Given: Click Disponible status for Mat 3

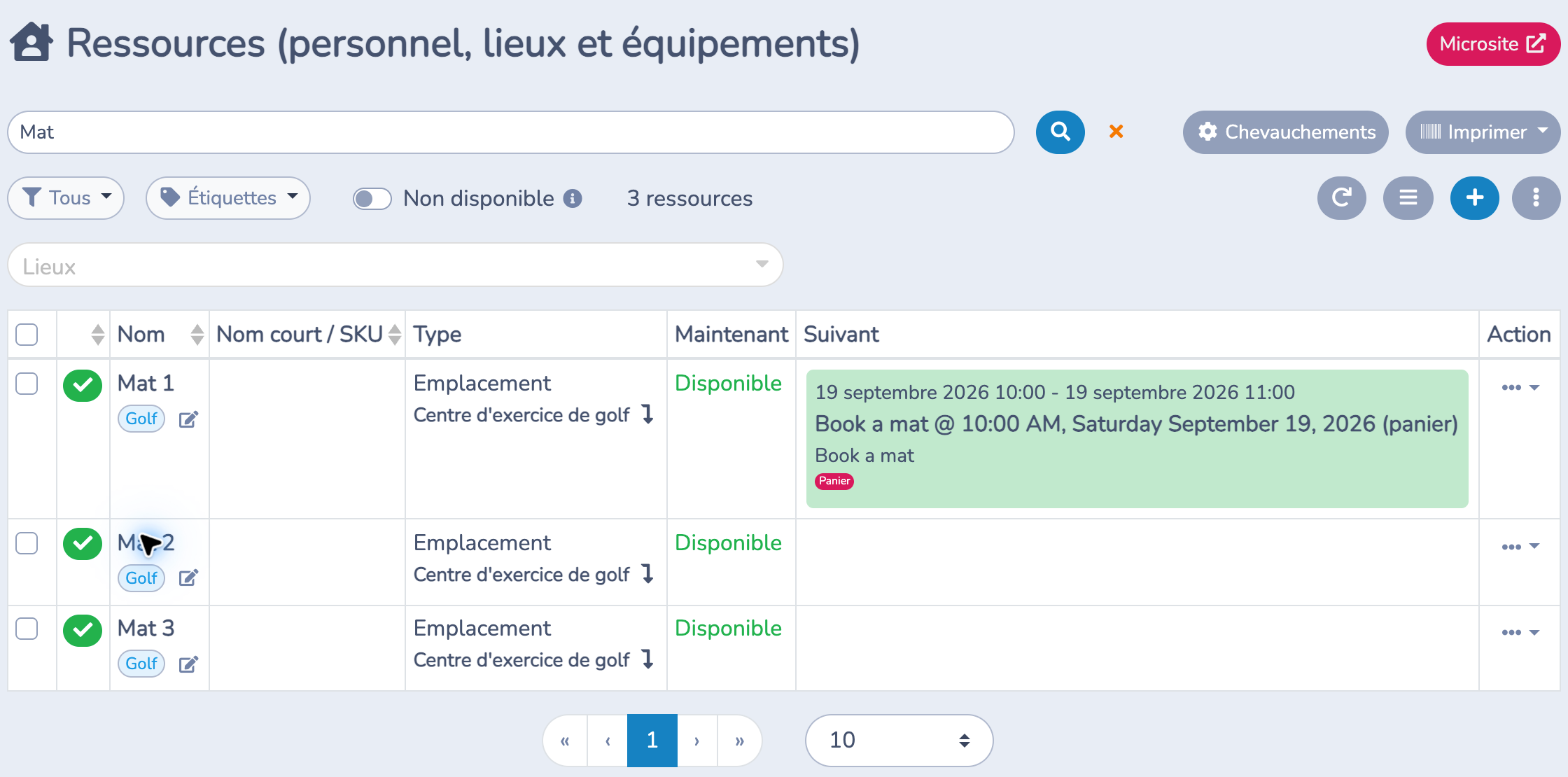Looking at the screenshot, I should pos(728,628).
